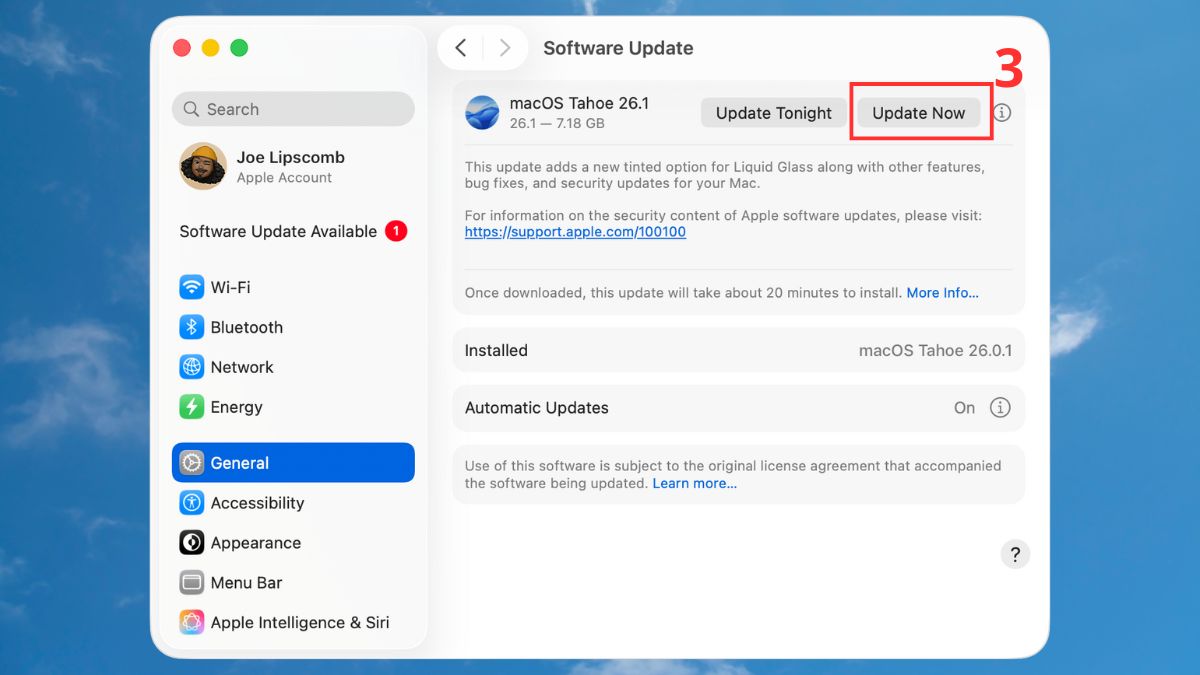The width and height of the screenshot is (1200, 675).
Task: Open Menu Bar settings
Action: tap(245, 583)
